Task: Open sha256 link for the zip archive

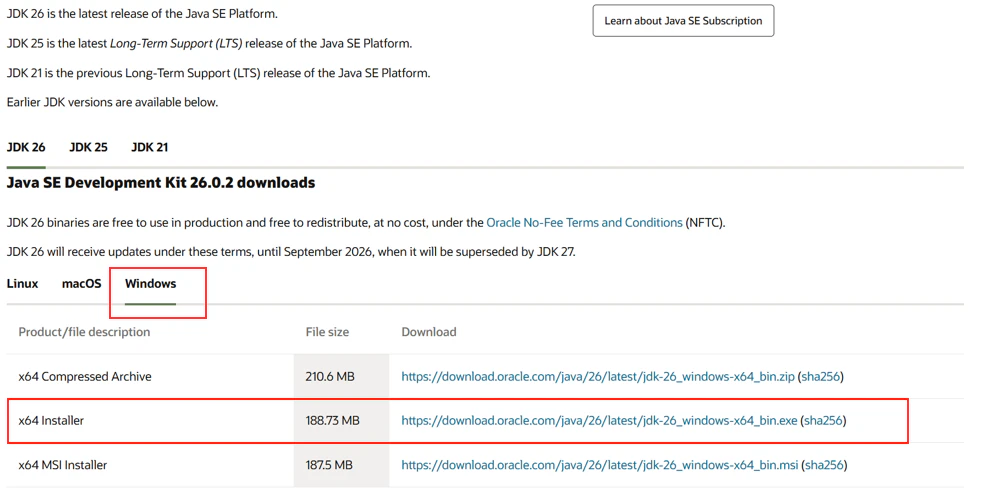Action: tap(821, 376)
